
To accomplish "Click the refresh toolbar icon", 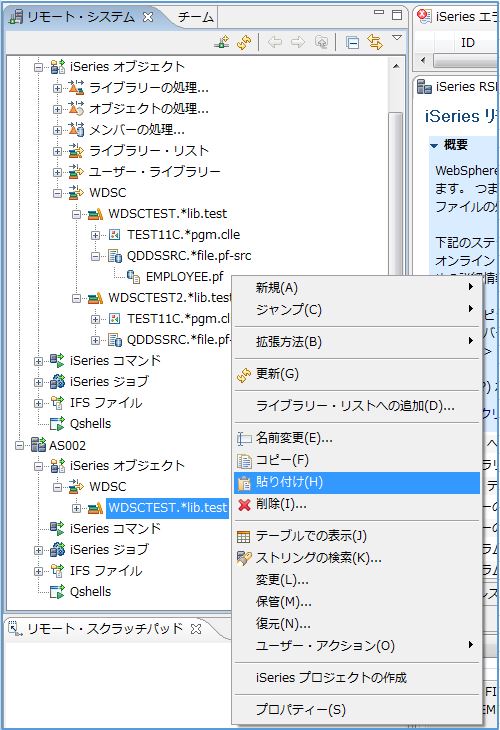I will [x=243, y=42].
